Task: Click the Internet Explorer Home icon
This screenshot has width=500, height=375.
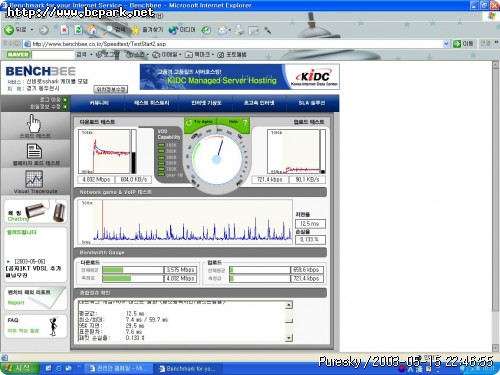Action: pos(92,30)
